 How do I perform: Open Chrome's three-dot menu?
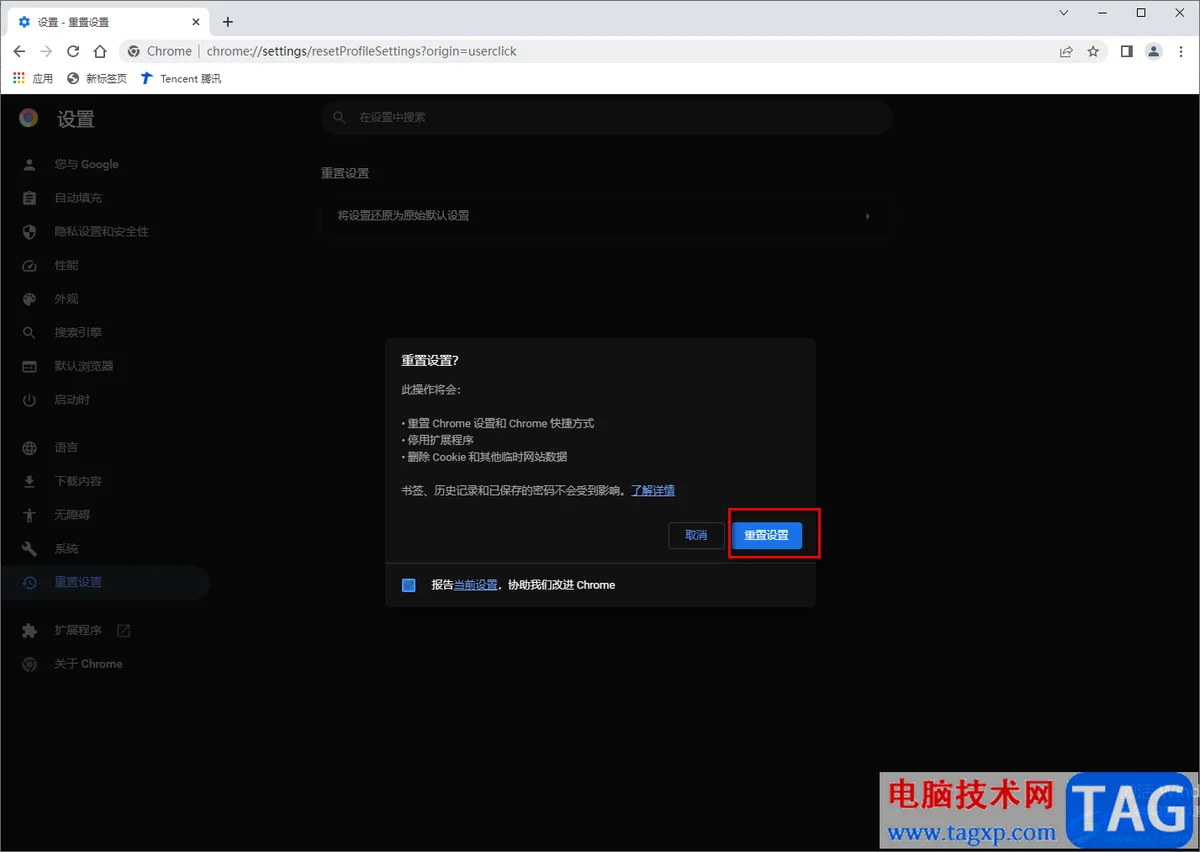pos(1182,51)
